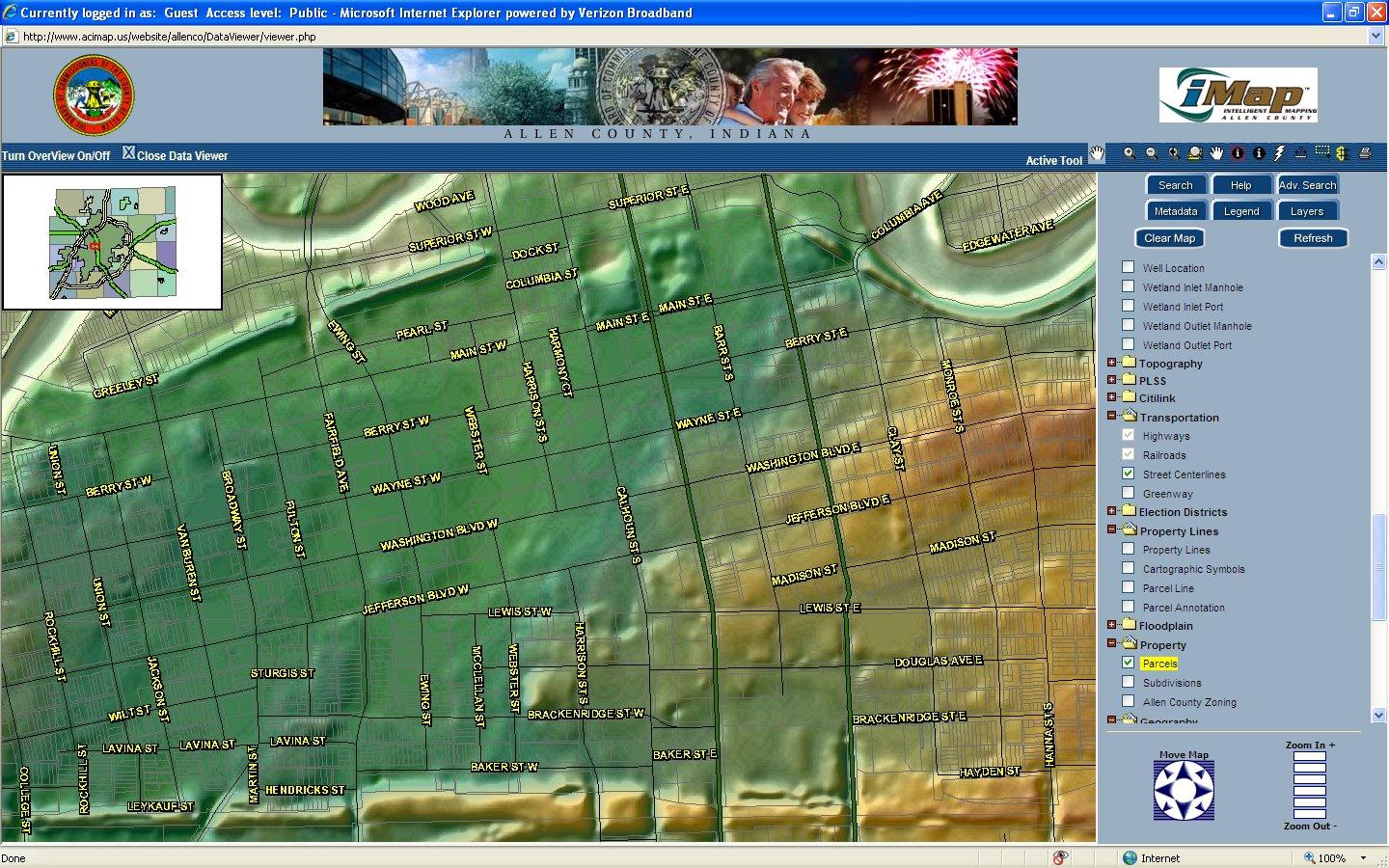This screenshot has height=868, width=1389.
Task: Select the Zoom In magnifier tool
Action: click(1129, 153)
